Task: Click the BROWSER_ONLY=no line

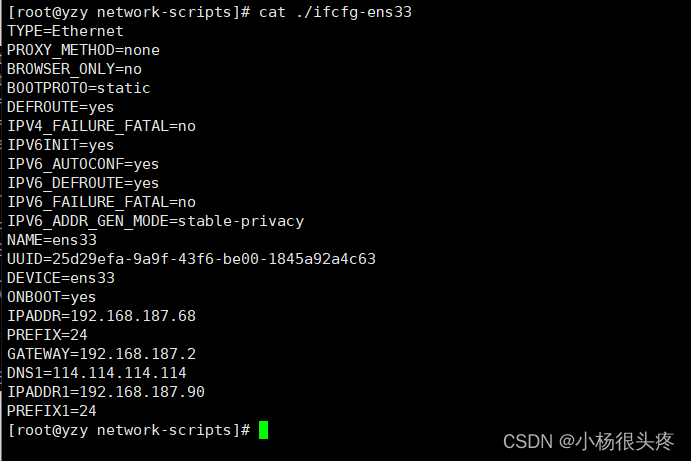Action: (x=74, y=69)
